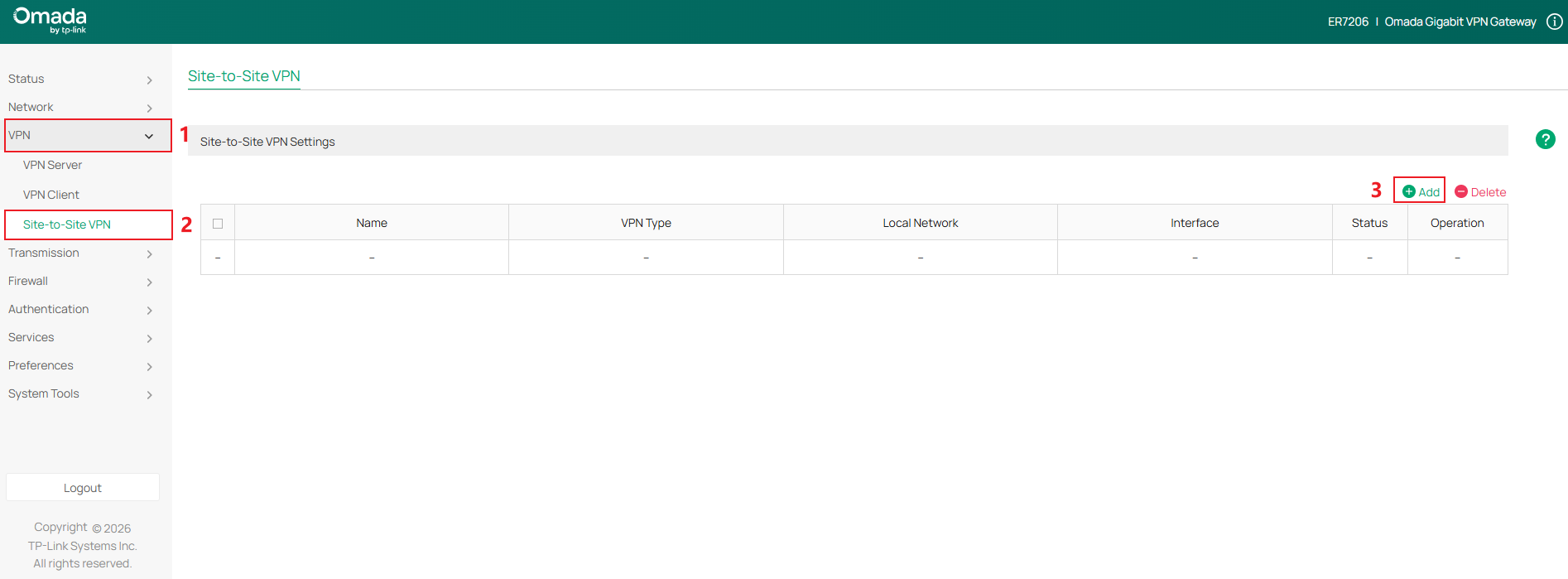Expand the Firewall menu chevron
Screen dimensions: 1568x579
pos(149,282)
